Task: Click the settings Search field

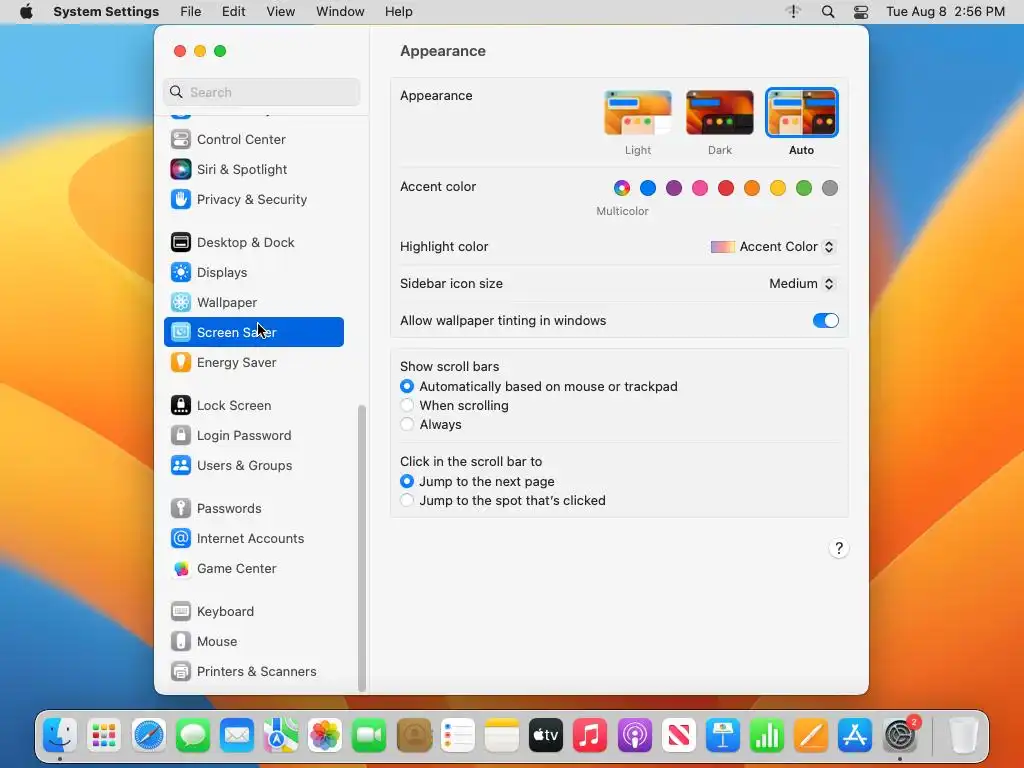Action: point(261,92)
